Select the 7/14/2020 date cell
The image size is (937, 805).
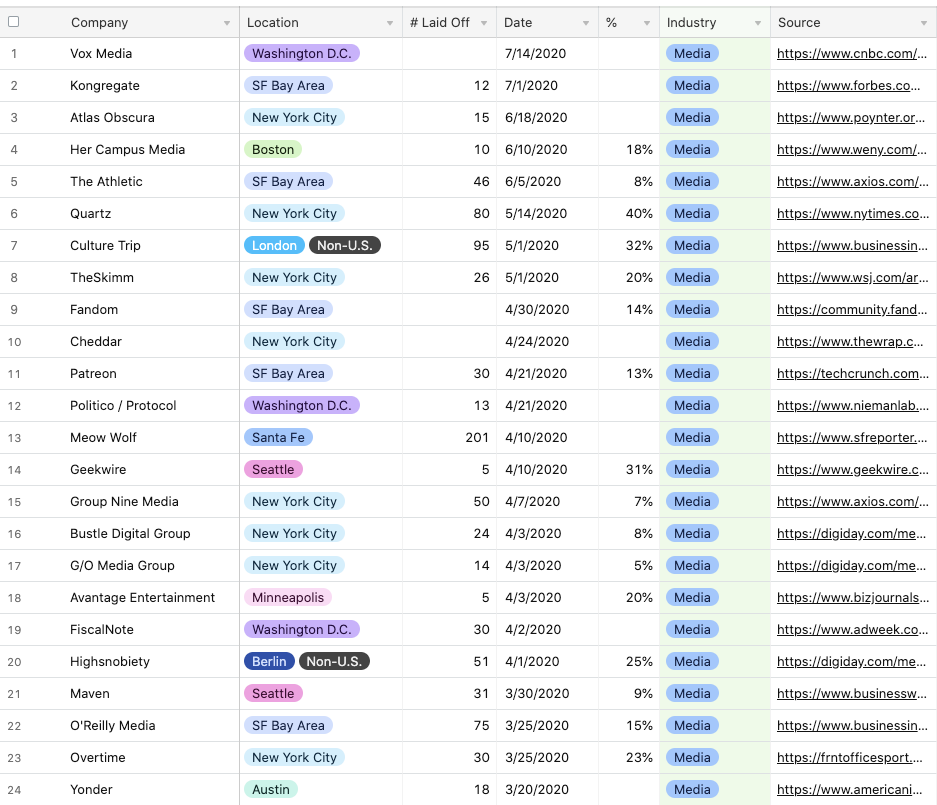pyautogui.click(x=535, y=54)
